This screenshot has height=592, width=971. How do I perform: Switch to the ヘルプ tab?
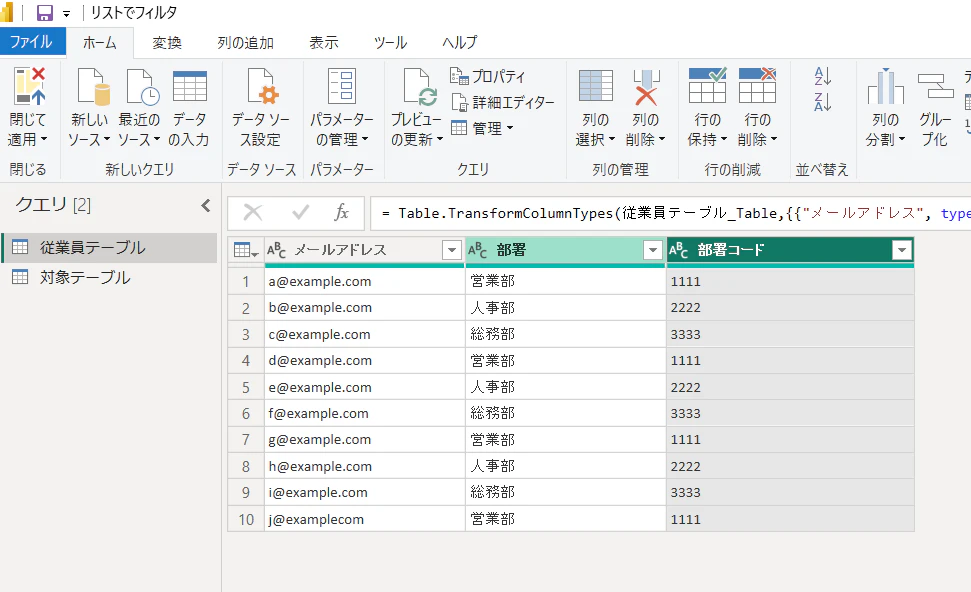459,43
